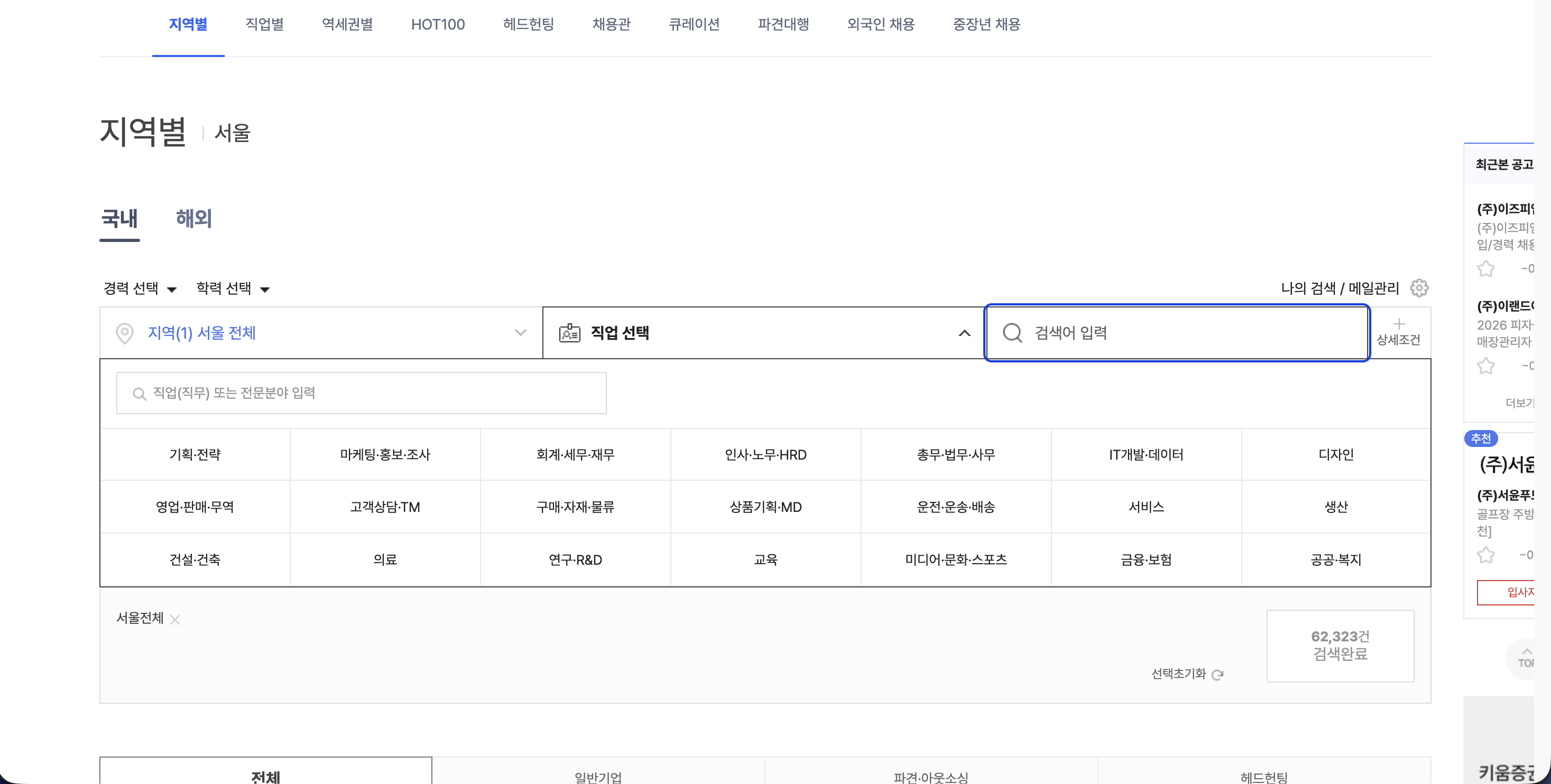
Task: Switch to the 지역별 tab
Action: pos(188,25)
